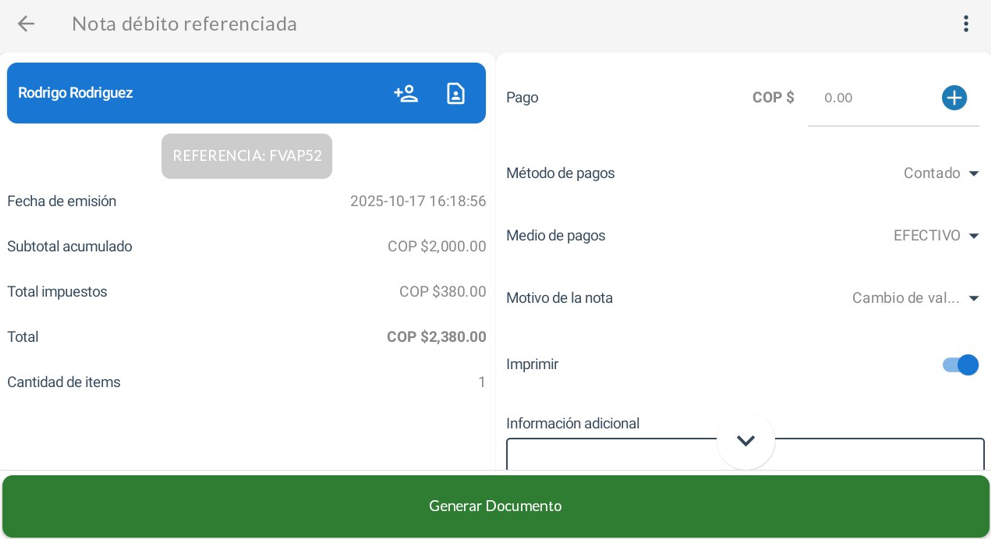
Task: Tap the add customer person icon
Action: (406, 93)
